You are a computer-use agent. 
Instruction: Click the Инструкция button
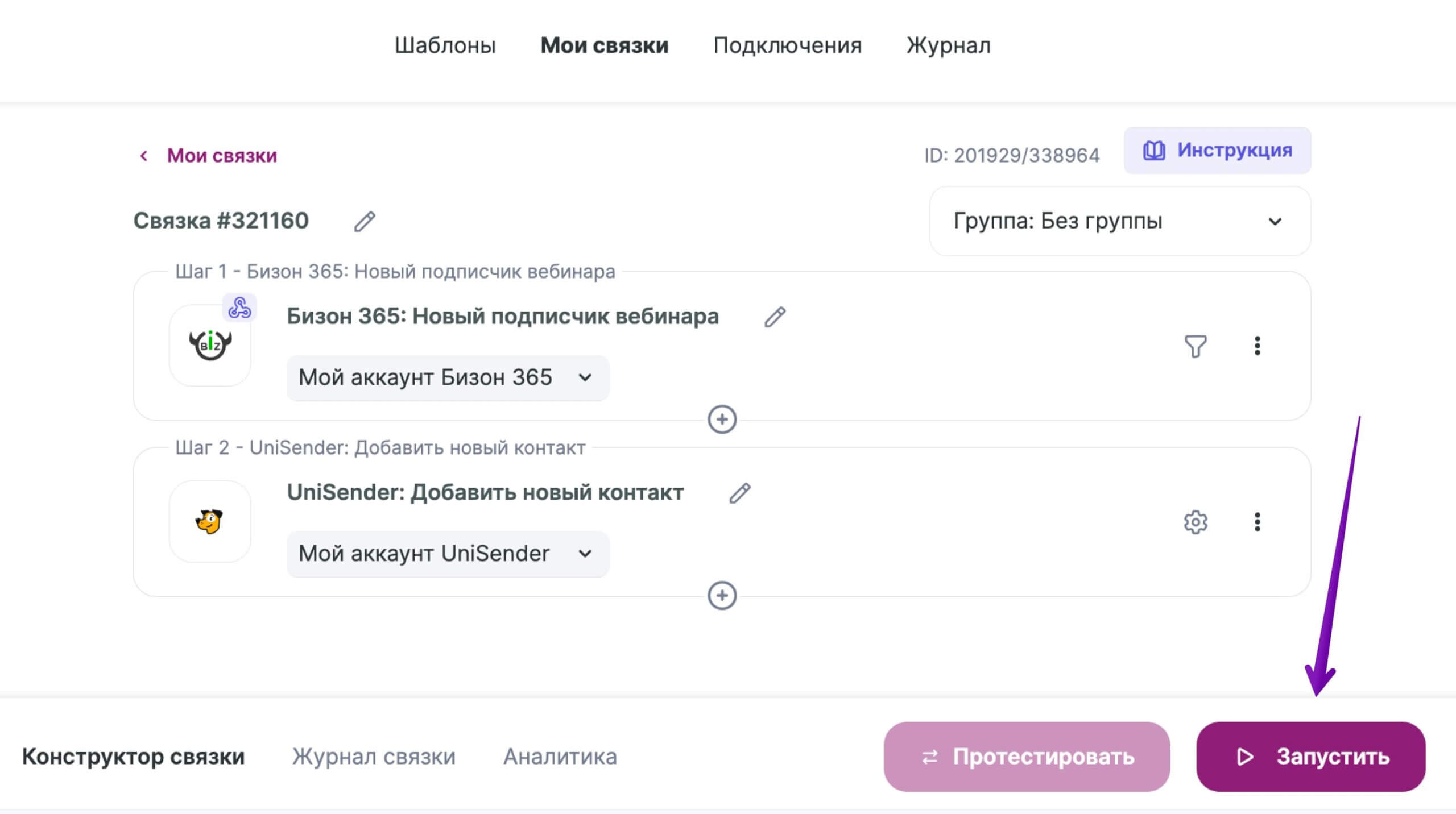(x=1217, y=151)
